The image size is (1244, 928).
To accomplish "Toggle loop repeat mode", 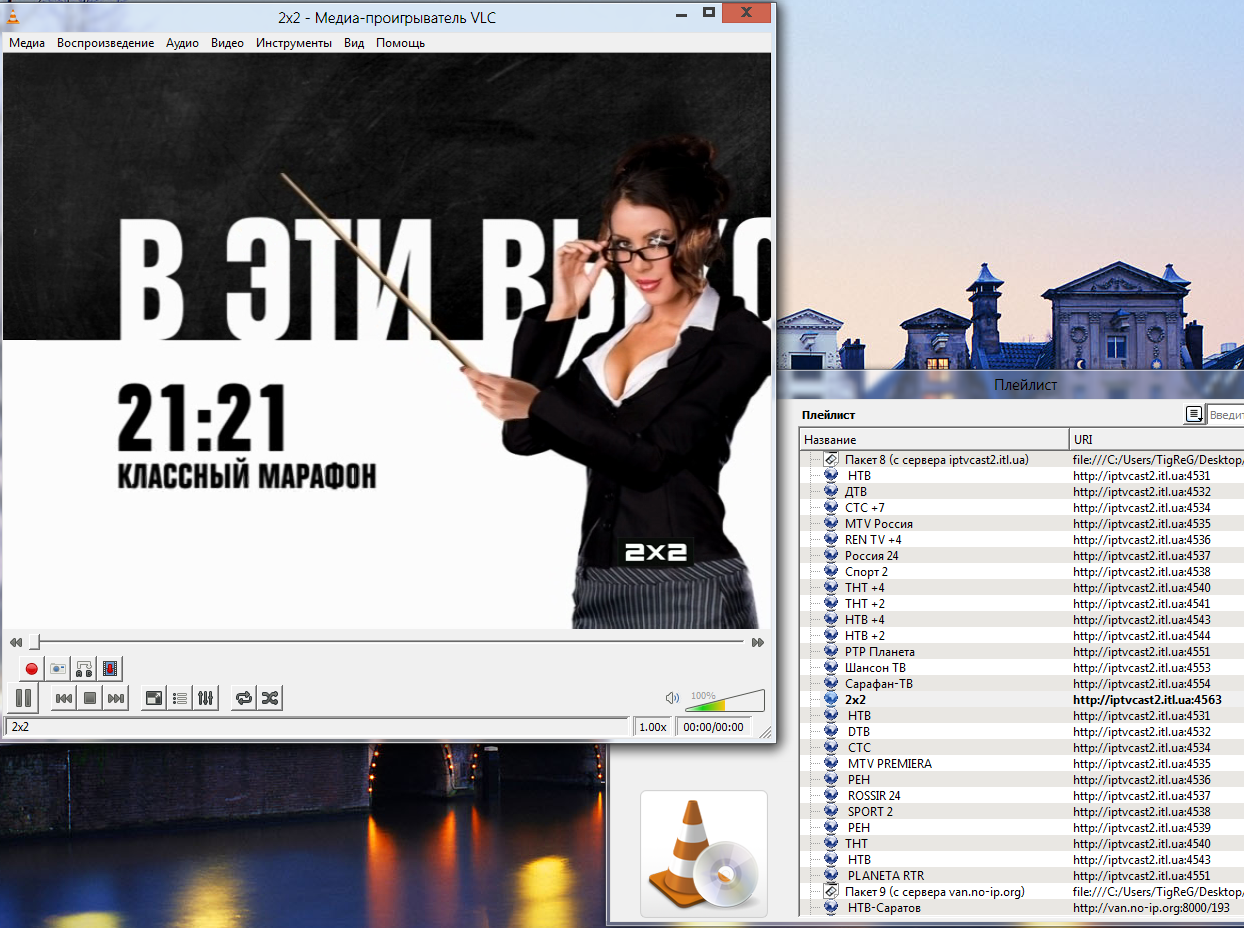I will click(243, 698).
